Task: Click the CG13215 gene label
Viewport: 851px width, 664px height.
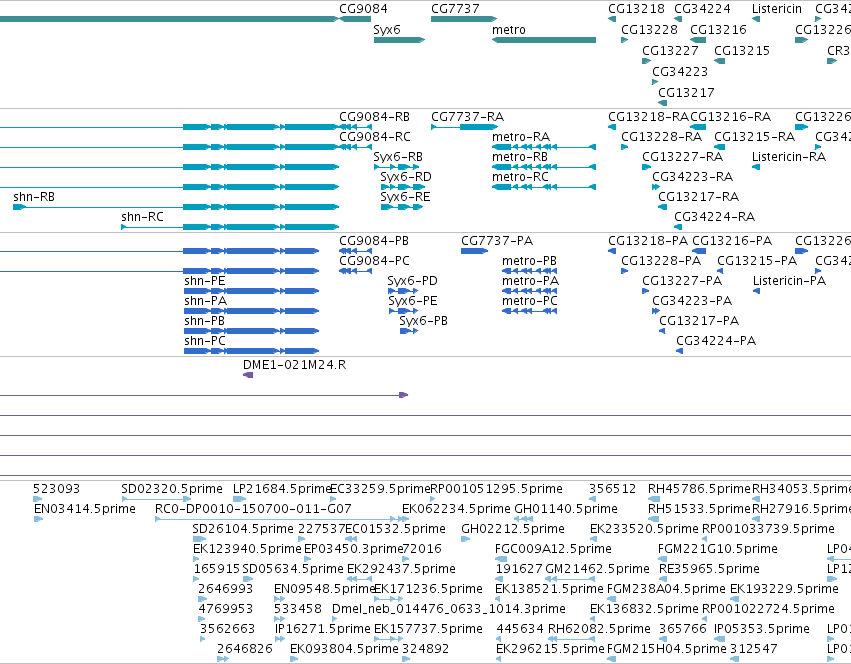Action: pos(742,50)
